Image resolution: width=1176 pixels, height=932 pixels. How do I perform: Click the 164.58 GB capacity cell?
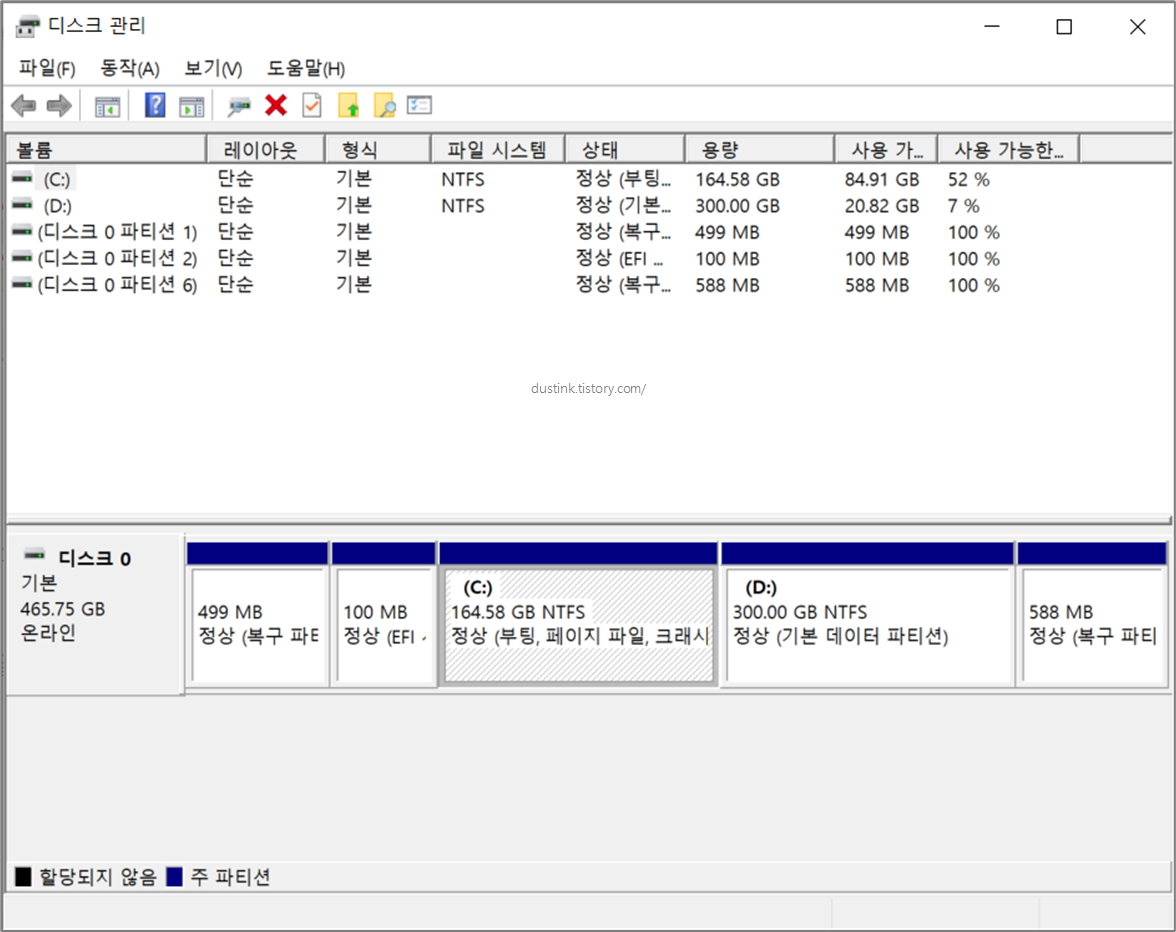tap(737, 180)
